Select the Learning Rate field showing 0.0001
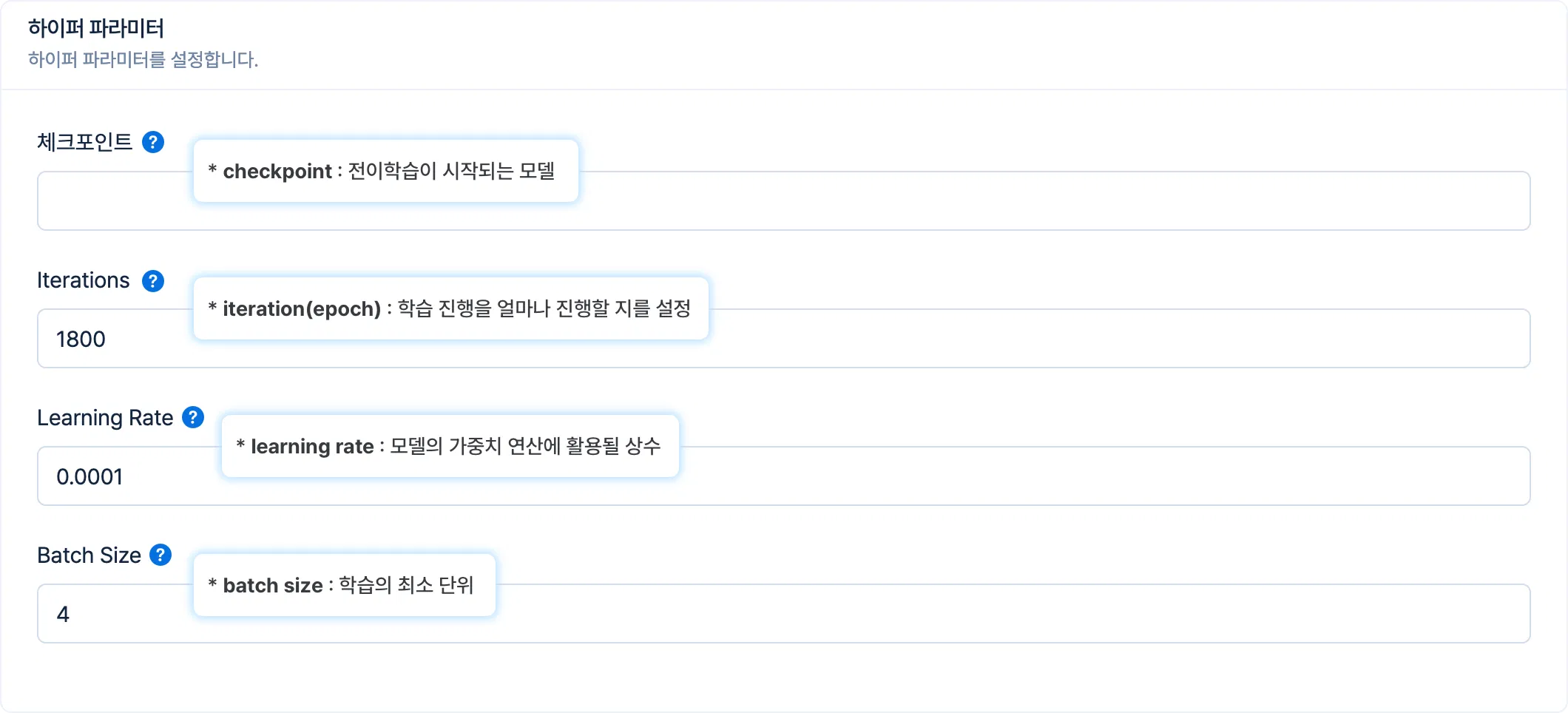 [1035, 476]
